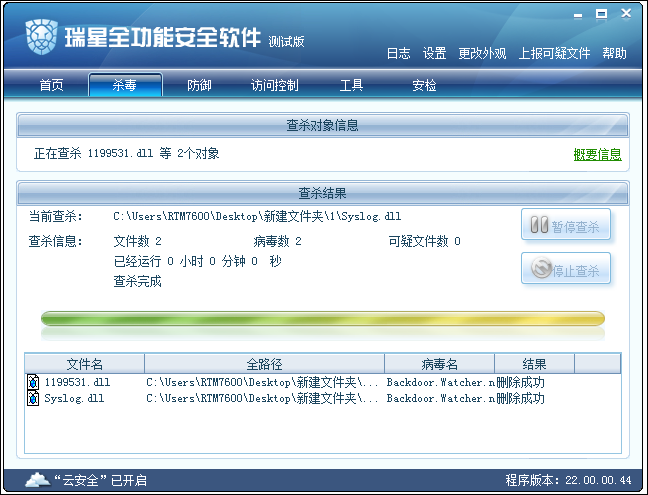
Task: Go to the 访问控制 tab
Action: 274,85
